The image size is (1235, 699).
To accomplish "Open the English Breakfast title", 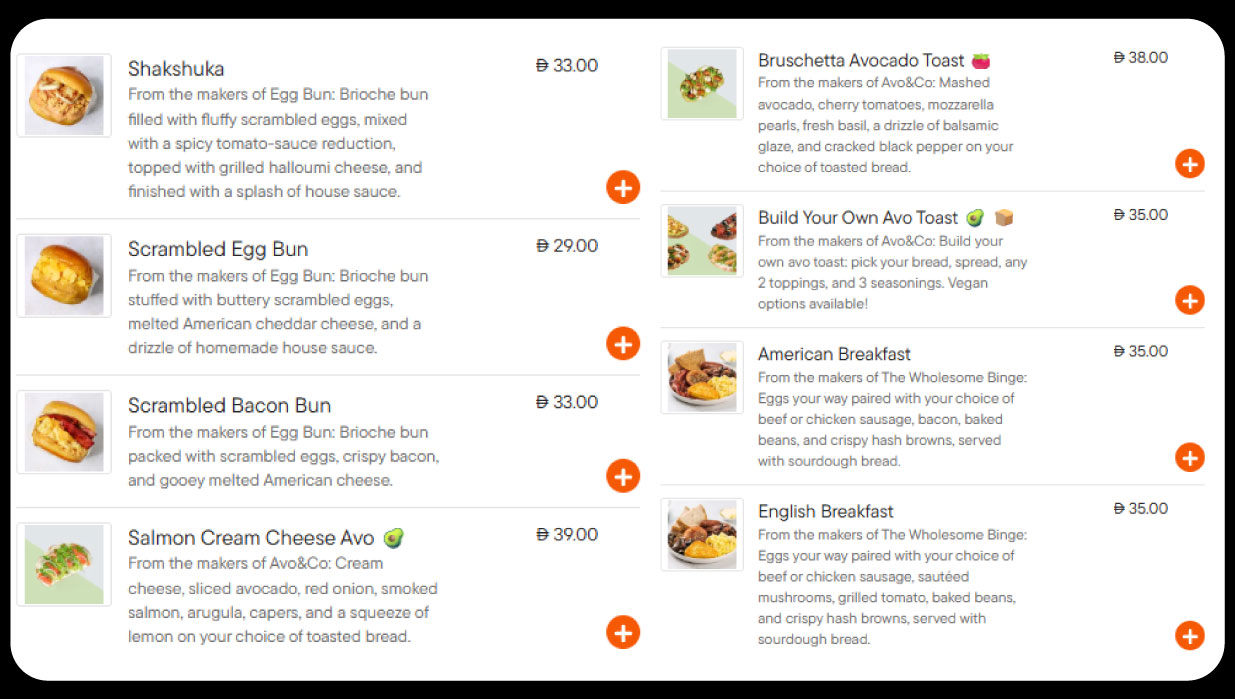I will coord(825,512).
